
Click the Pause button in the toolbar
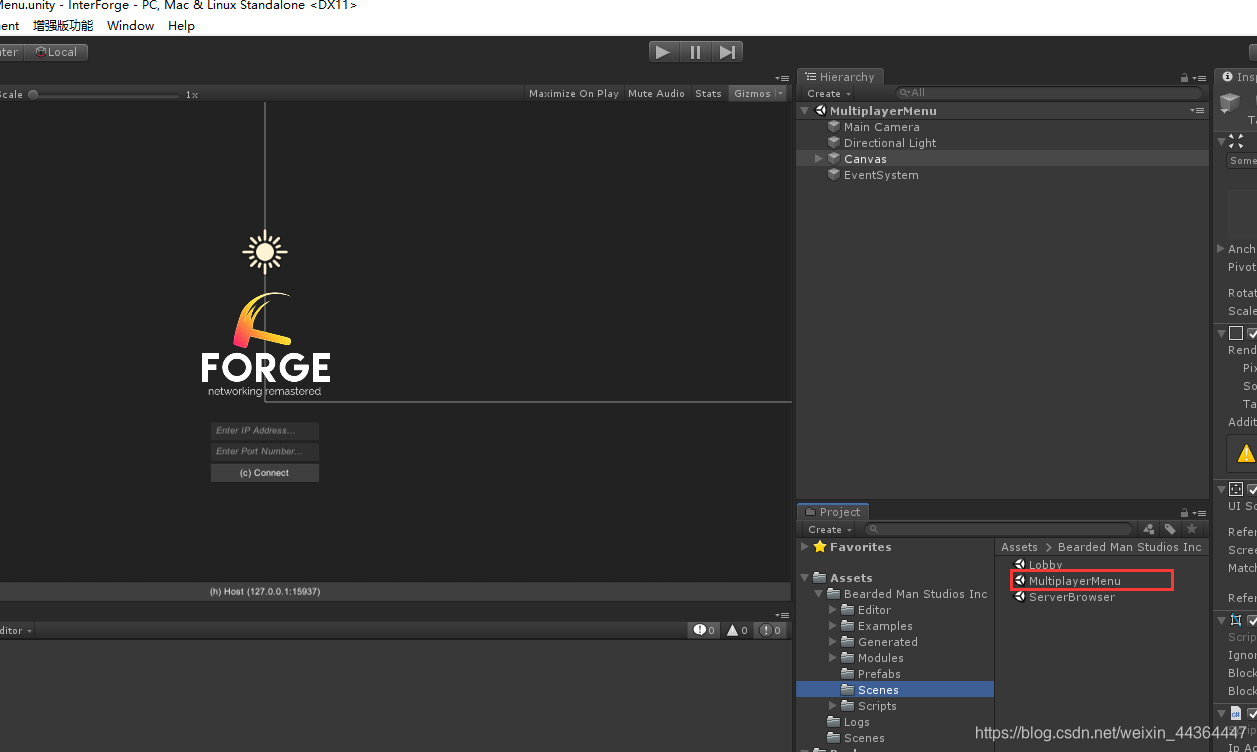pyautogui.click(x=695, y=52)
